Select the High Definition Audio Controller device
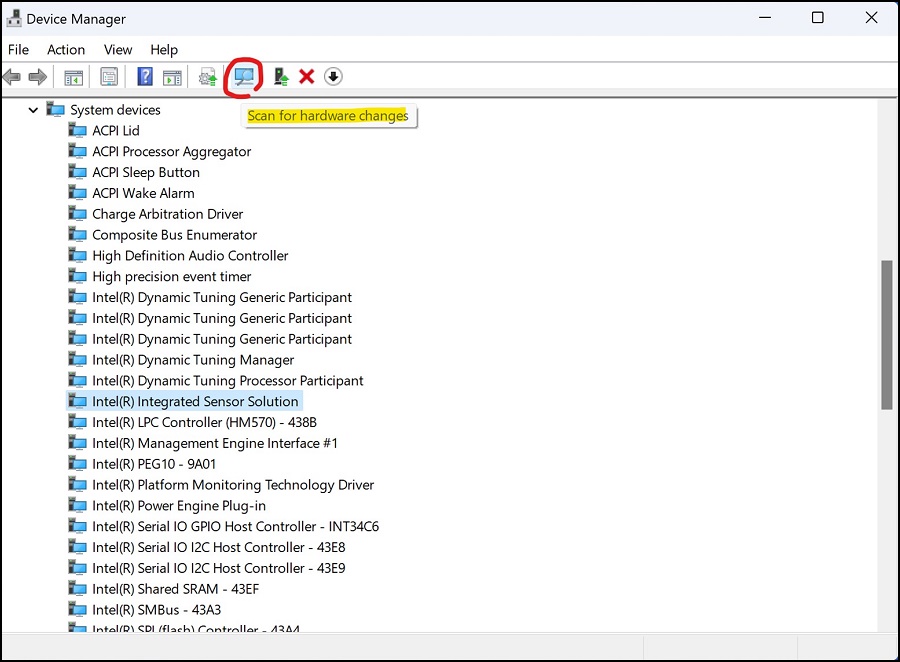This screenshot has height=662, width=900. pyautogui.click(x=190, y=255)
